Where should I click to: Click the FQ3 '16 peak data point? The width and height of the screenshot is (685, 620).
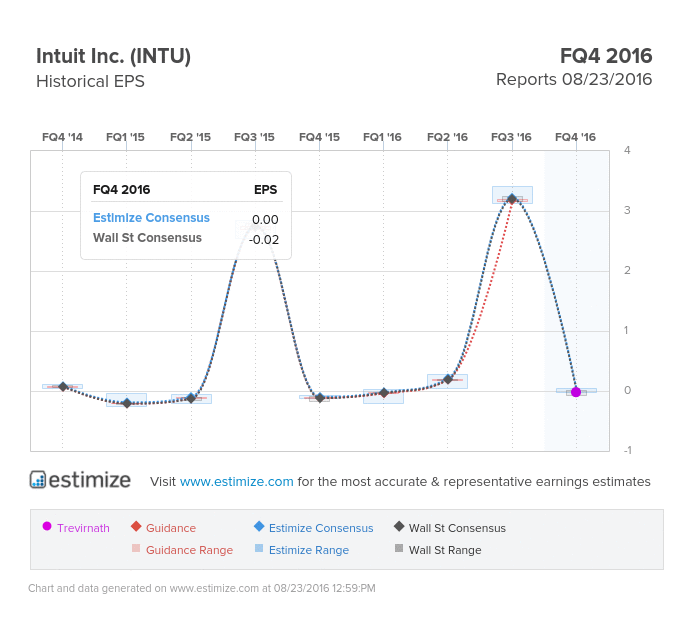point(512,199)
